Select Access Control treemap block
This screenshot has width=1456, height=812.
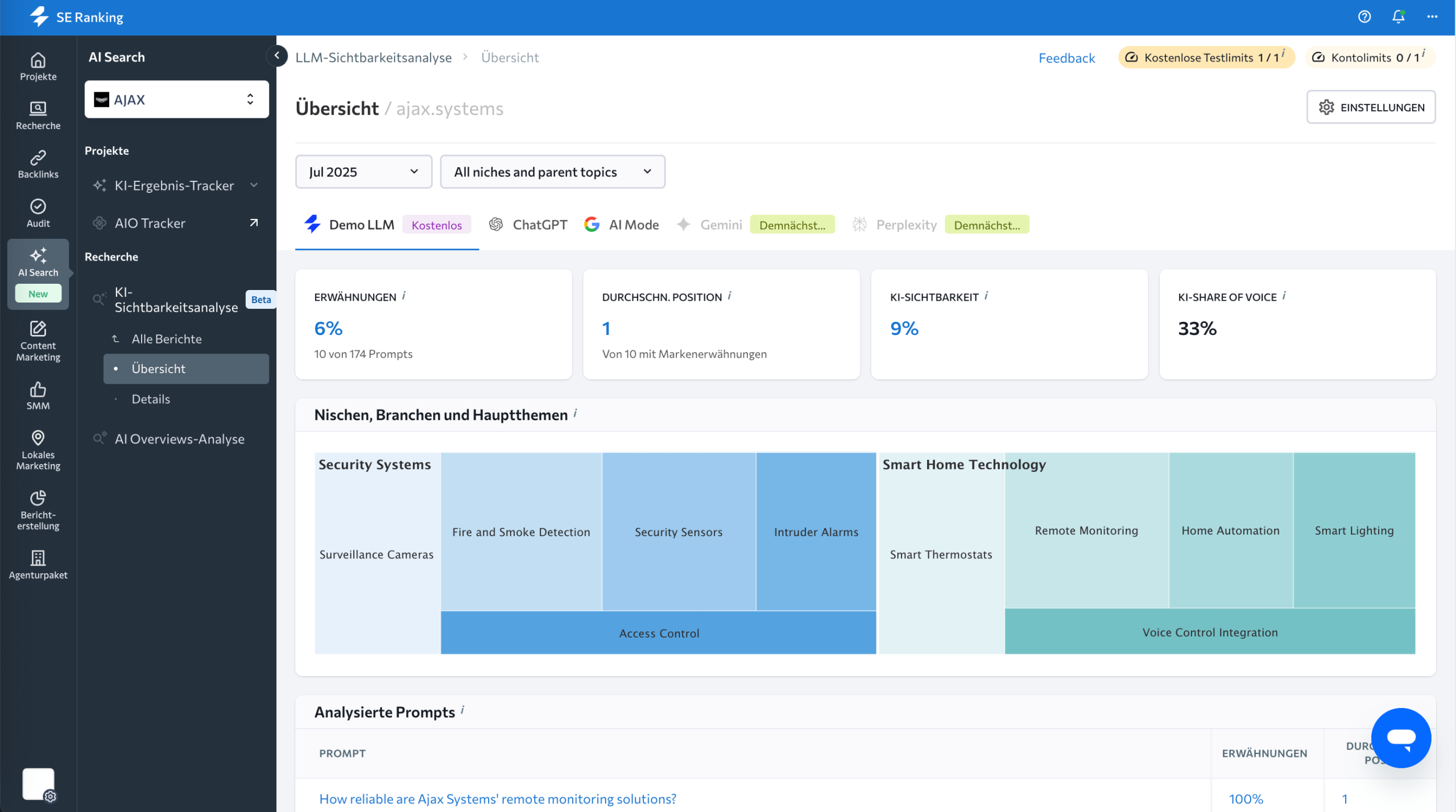pos(659,633)
